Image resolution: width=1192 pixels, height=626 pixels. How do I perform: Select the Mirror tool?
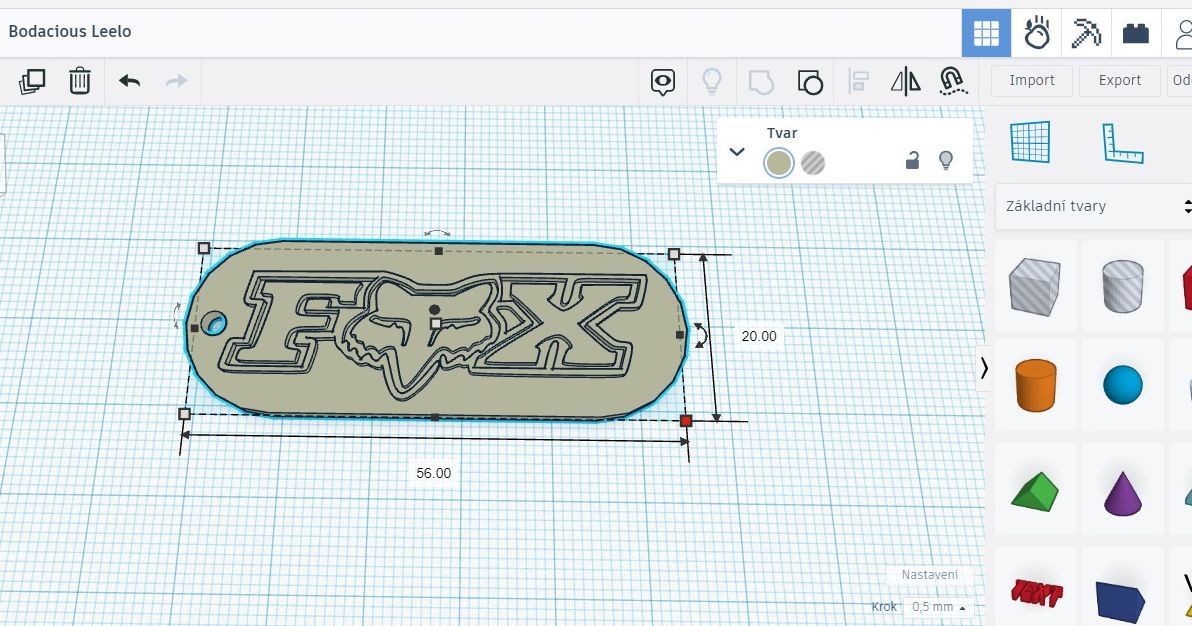(905, 81)
